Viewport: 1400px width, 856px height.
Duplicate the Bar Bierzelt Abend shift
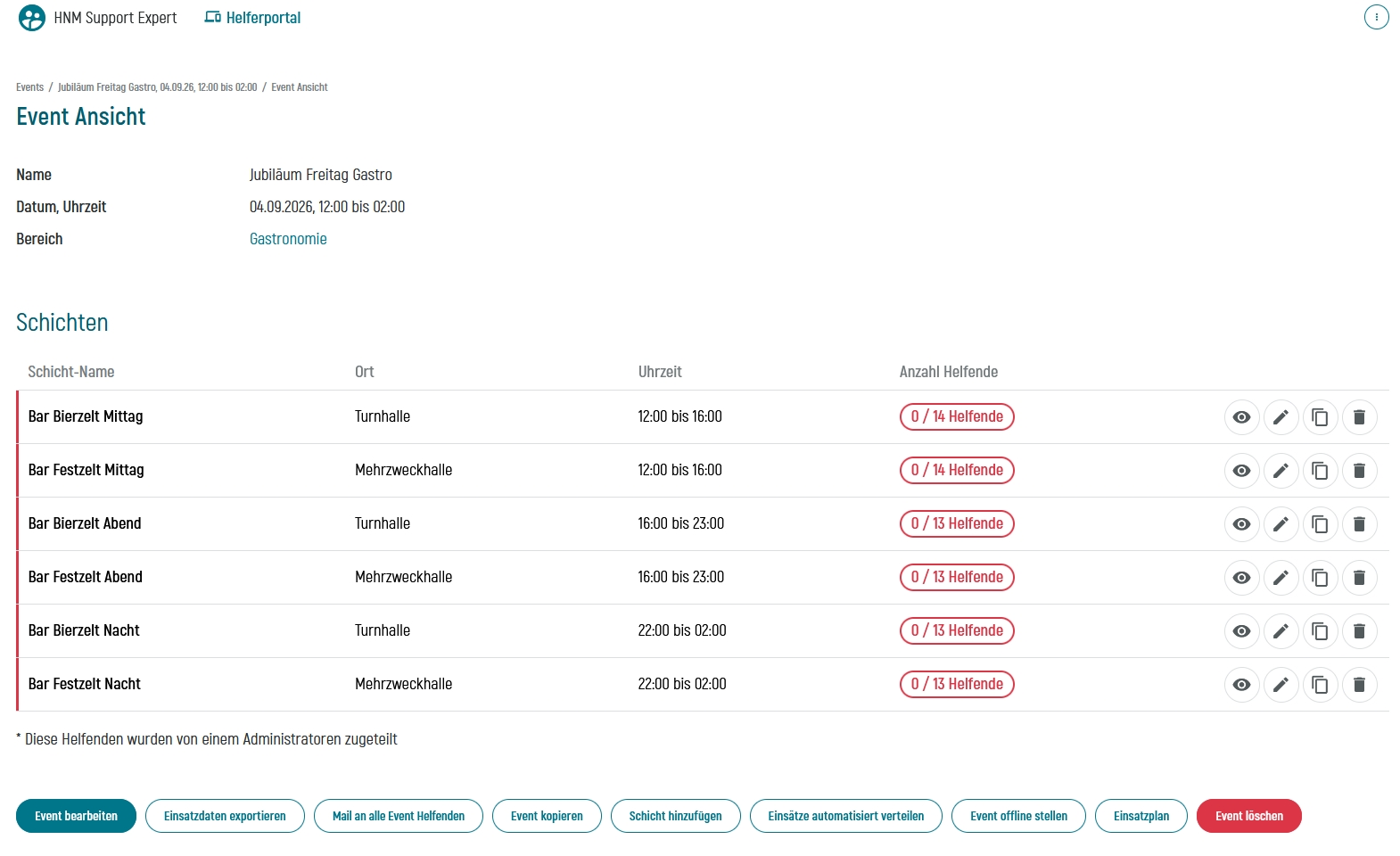click(1320, 524)
